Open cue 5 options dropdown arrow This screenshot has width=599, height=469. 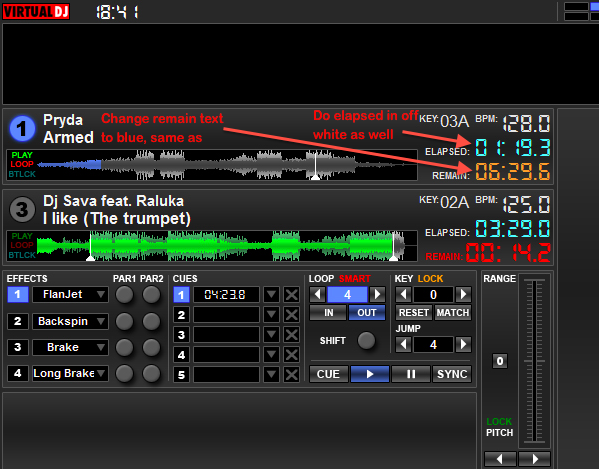[x=272, y=375]
